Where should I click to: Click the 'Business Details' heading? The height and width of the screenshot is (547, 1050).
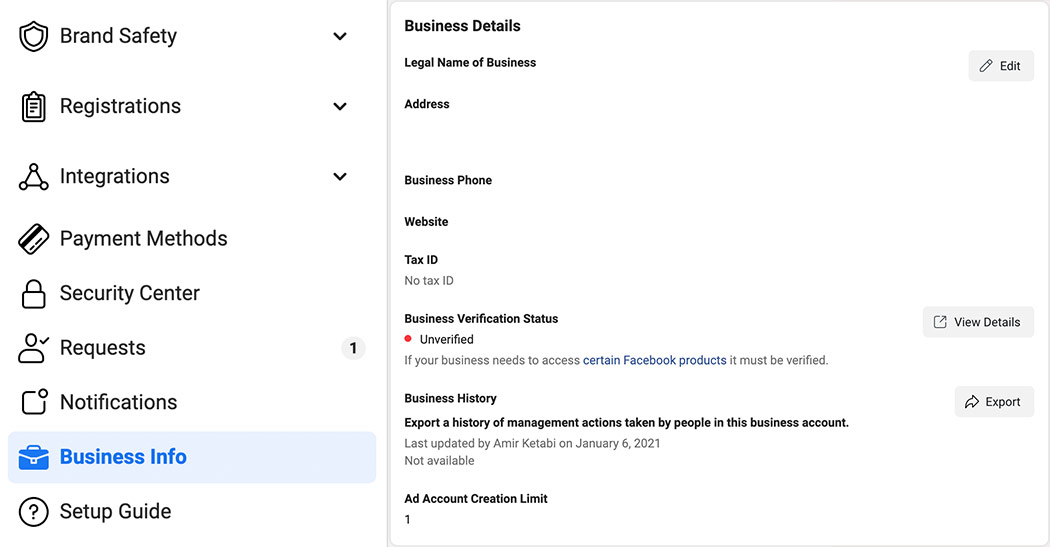tap(462, 26)
